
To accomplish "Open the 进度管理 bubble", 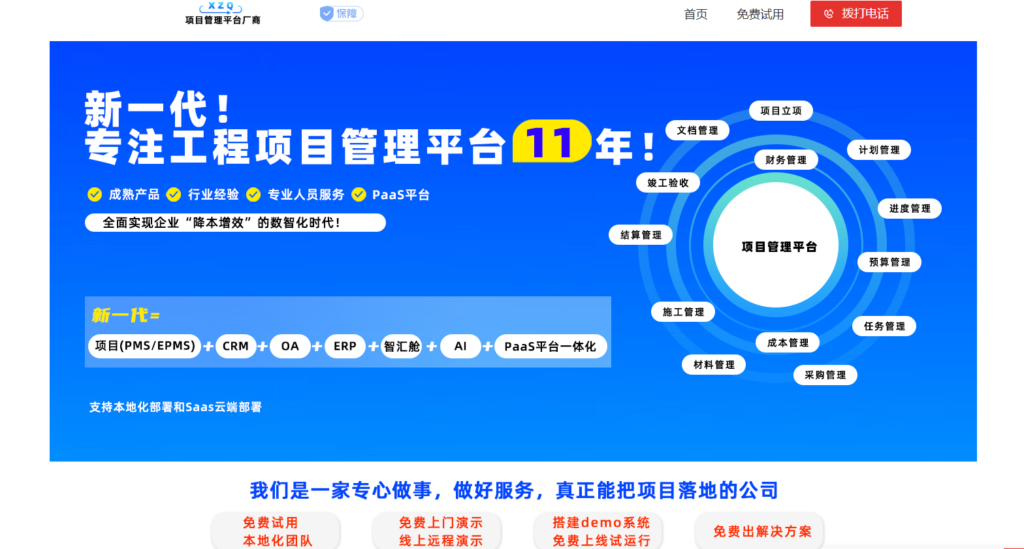I will (910, 209).
